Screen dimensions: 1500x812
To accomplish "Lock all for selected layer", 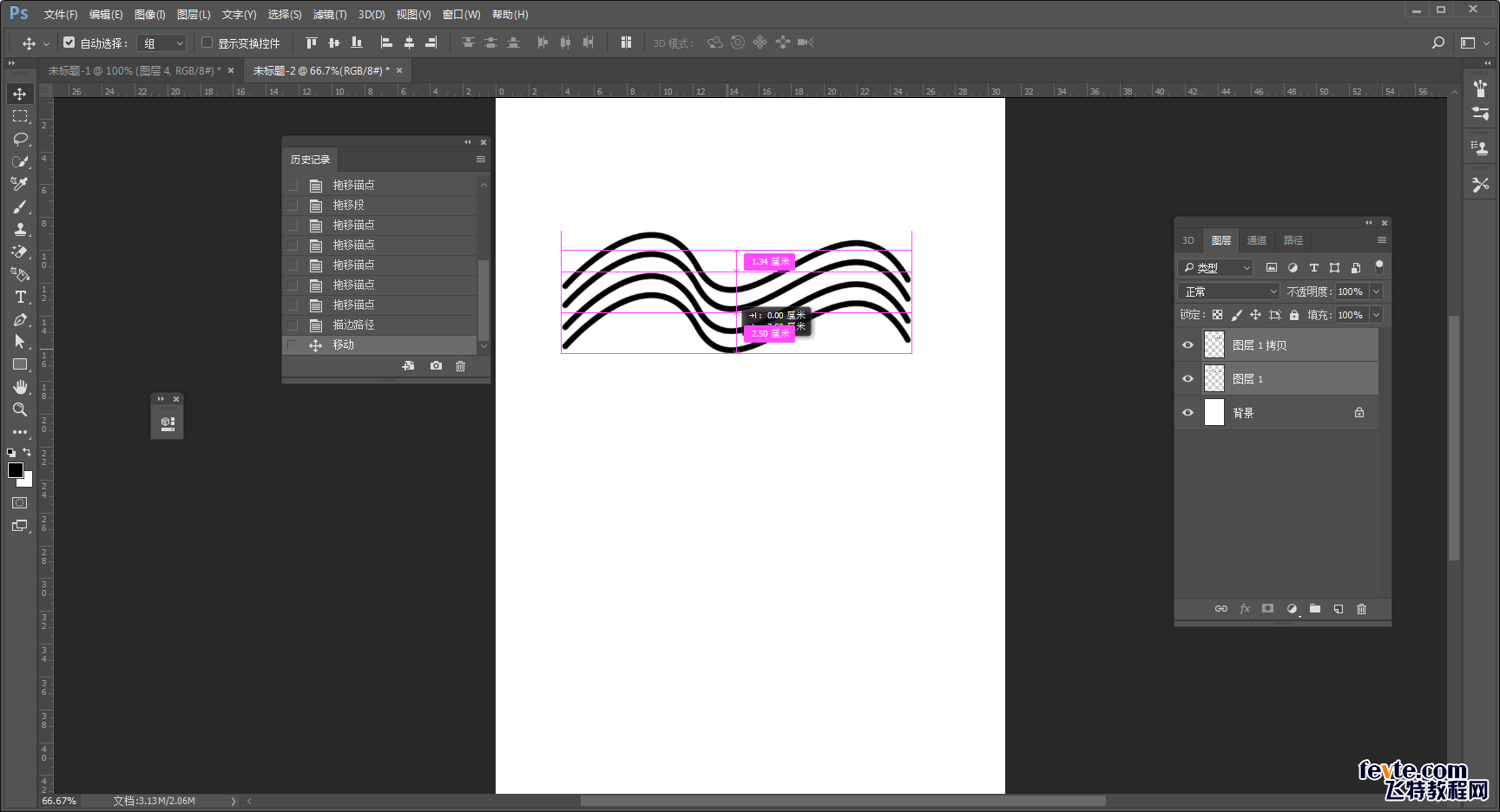I will (1294, 315).
